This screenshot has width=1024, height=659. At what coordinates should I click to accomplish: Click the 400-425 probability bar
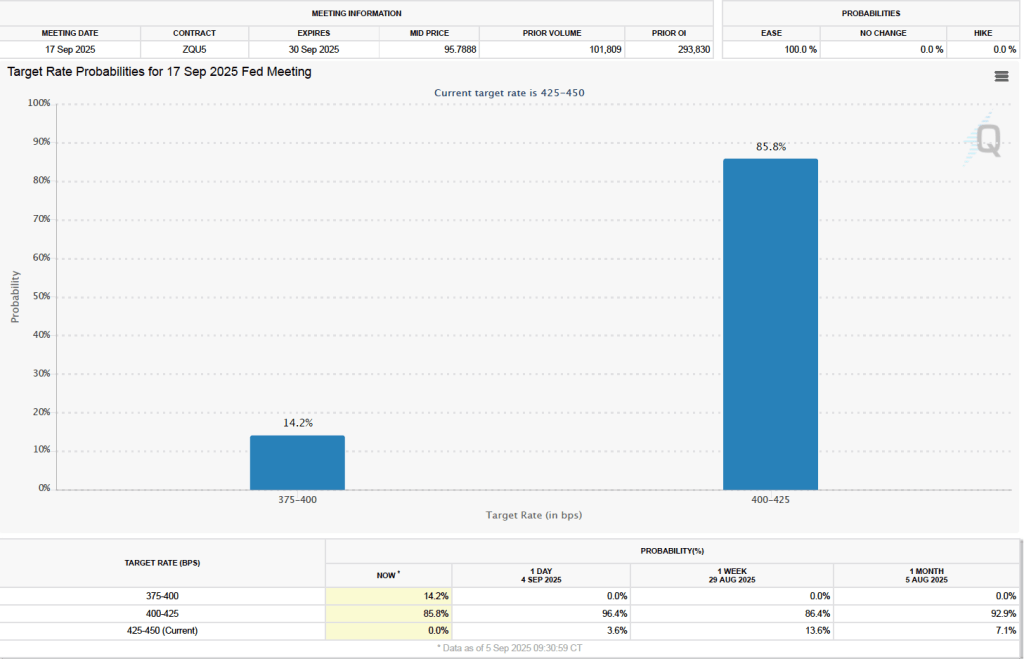(770, 324)
